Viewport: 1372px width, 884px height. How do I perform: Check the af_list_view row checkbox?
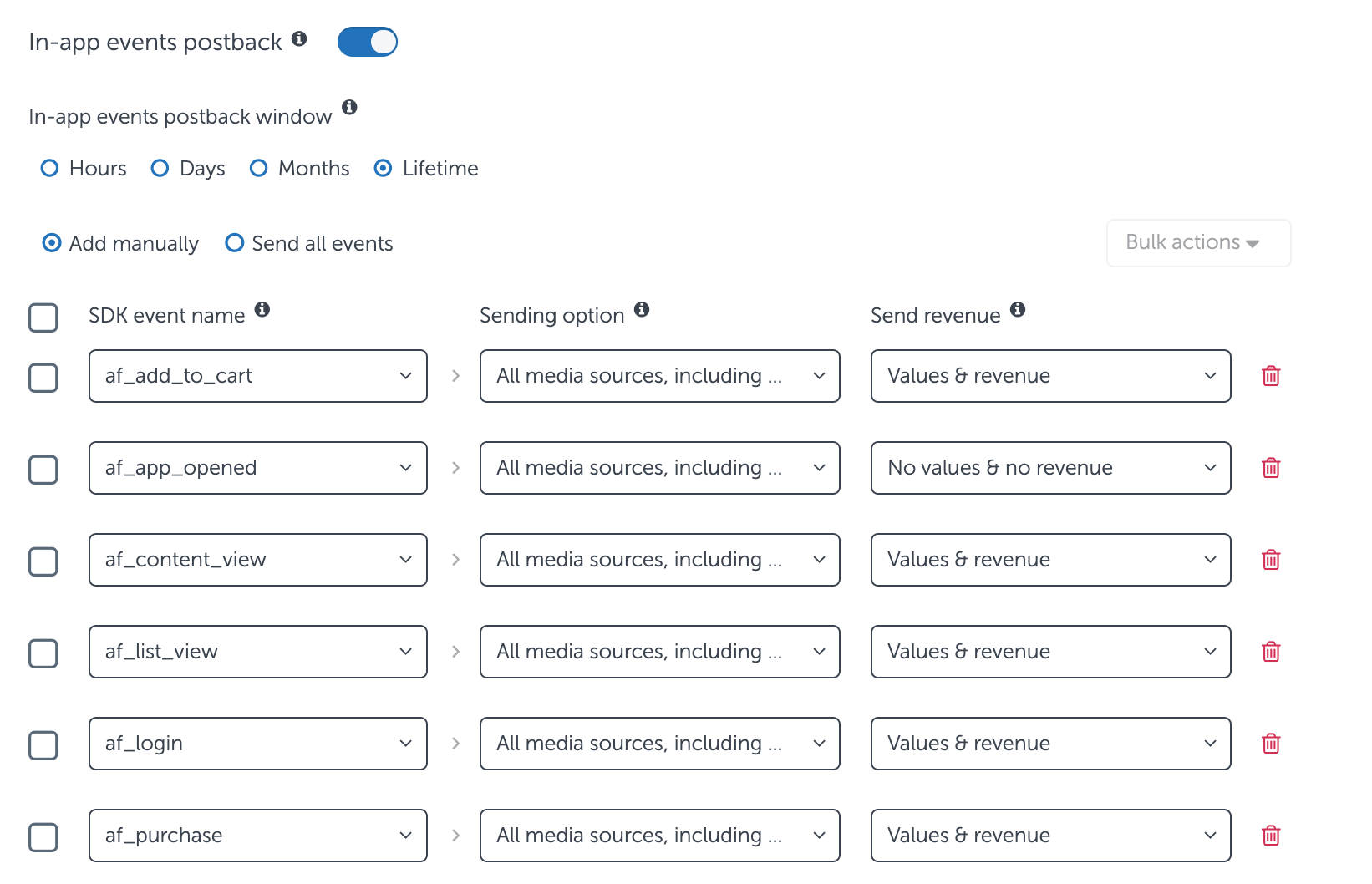click(43, 653)
